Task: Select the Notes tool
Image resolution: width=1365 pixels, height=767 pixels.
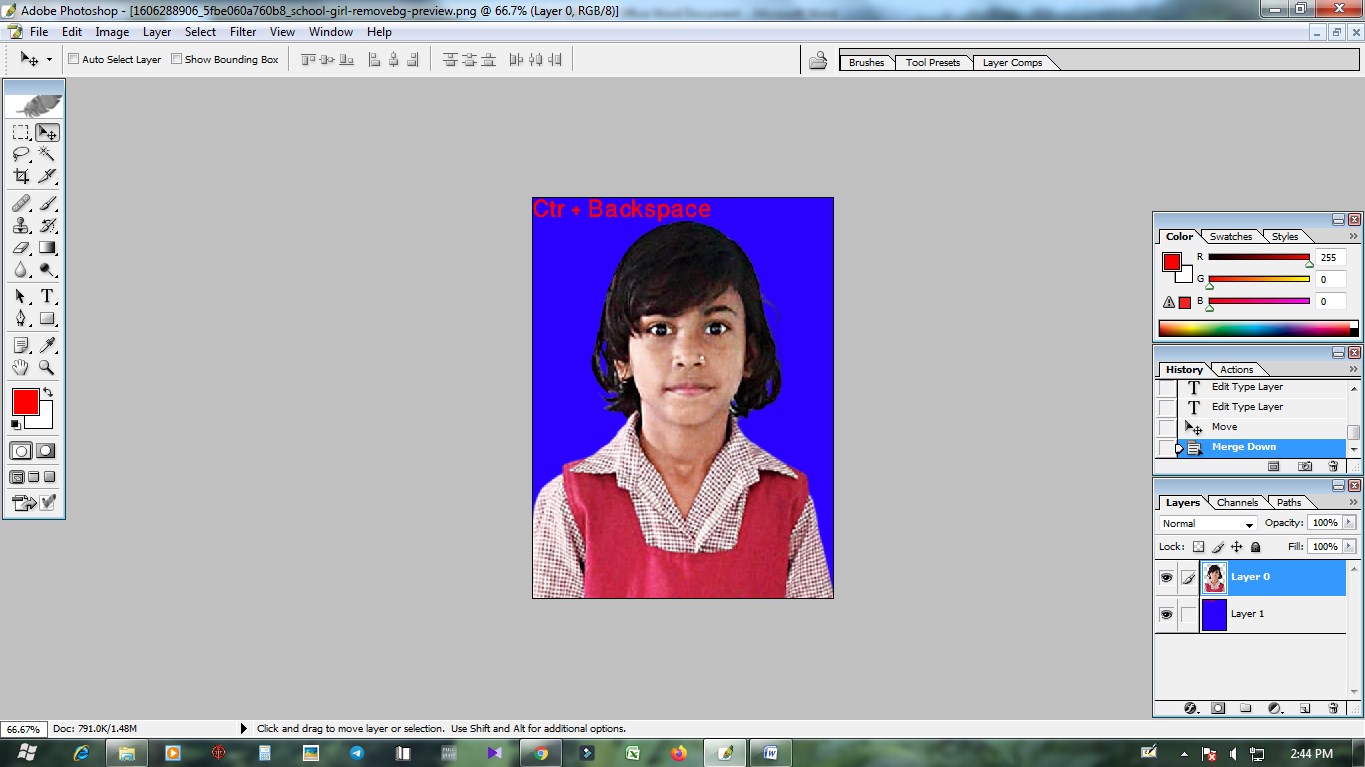Action: 21,345
